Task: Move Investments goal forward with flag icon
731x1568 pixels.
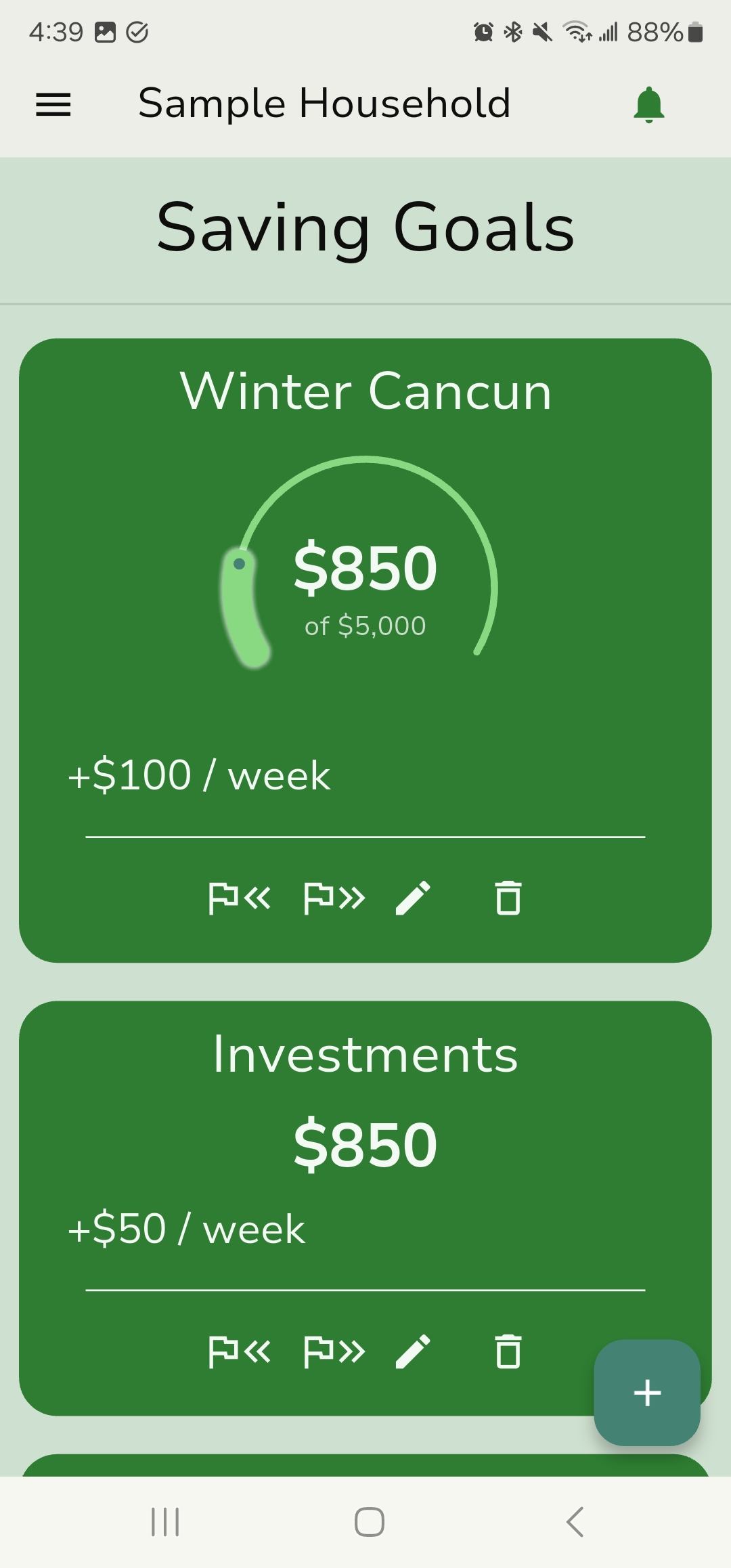Action: click(334, 1352)
